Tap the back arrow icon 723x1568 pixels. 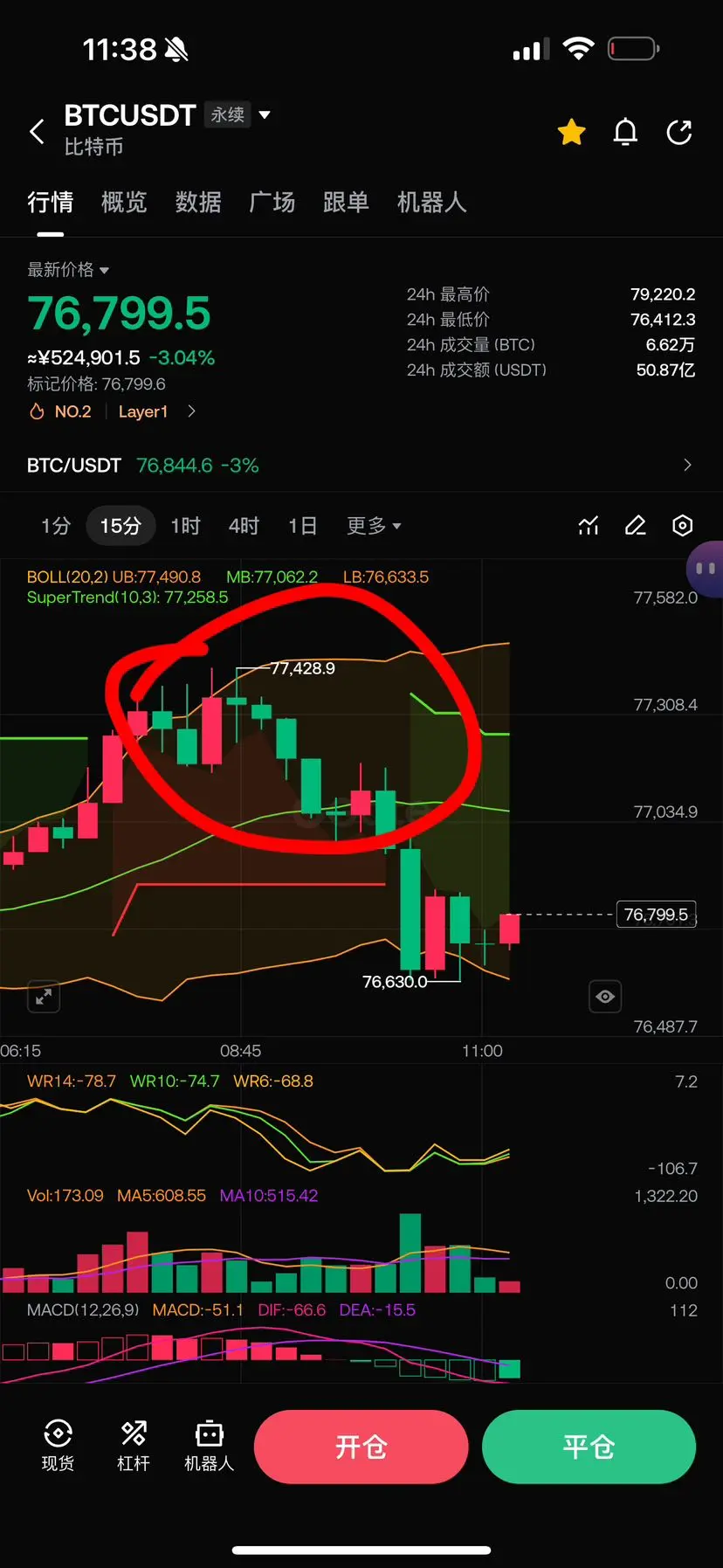tap(37, 132)
